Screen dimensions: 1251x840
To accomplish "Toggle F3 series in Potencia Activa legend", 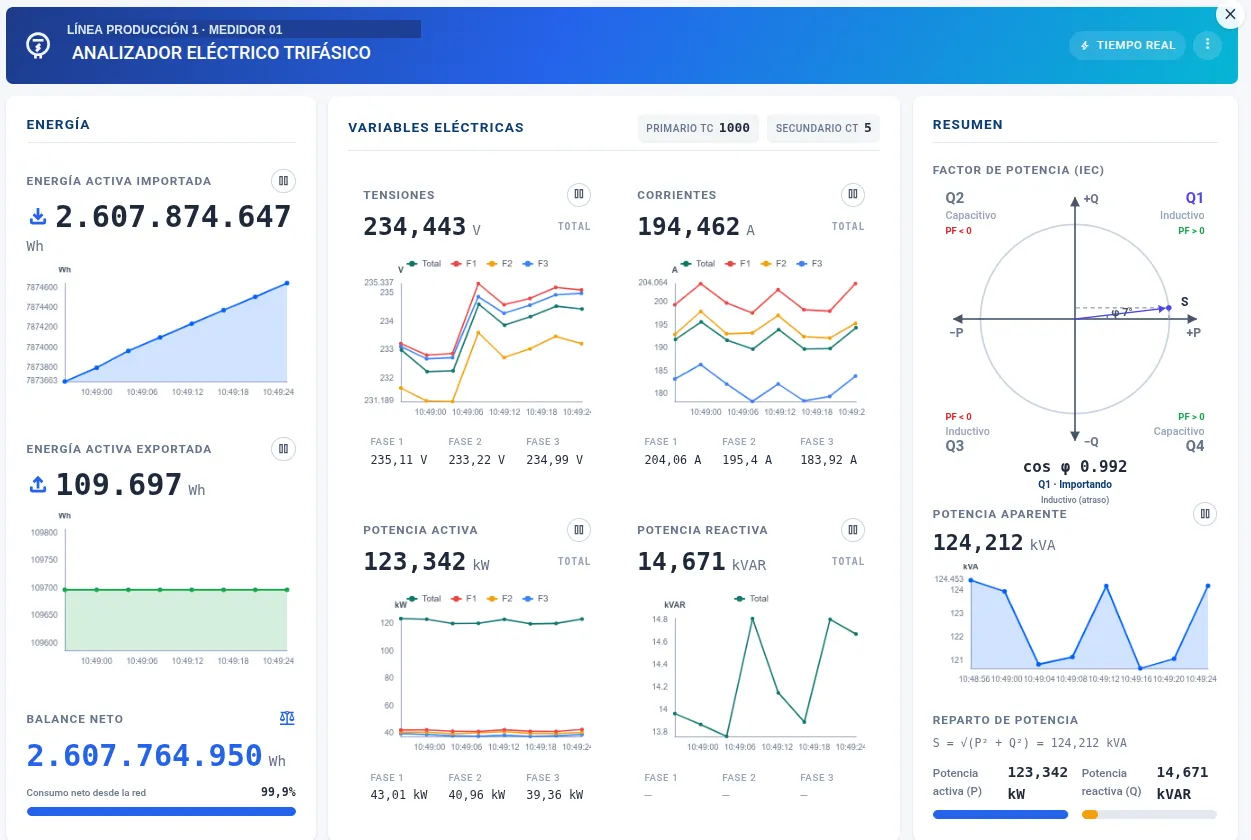I will 535,599.
